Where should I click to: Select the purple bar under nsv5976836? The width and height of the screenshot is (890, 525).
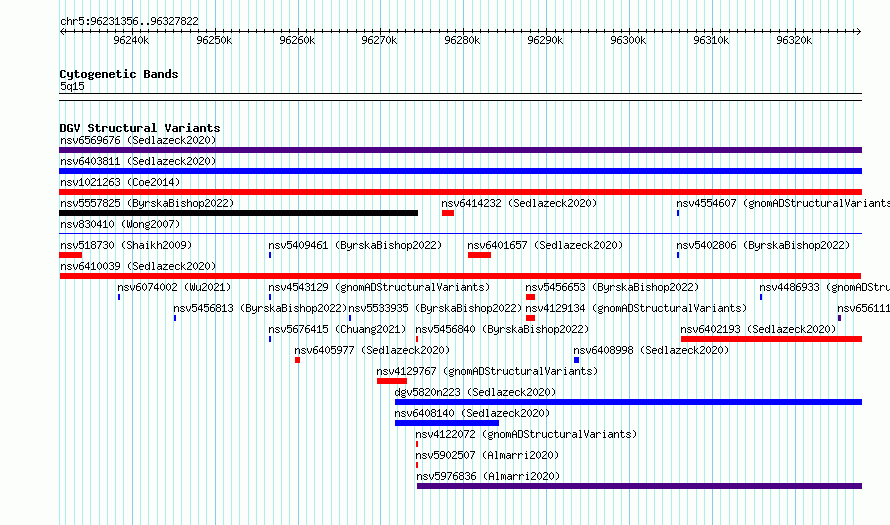[639, 486]
